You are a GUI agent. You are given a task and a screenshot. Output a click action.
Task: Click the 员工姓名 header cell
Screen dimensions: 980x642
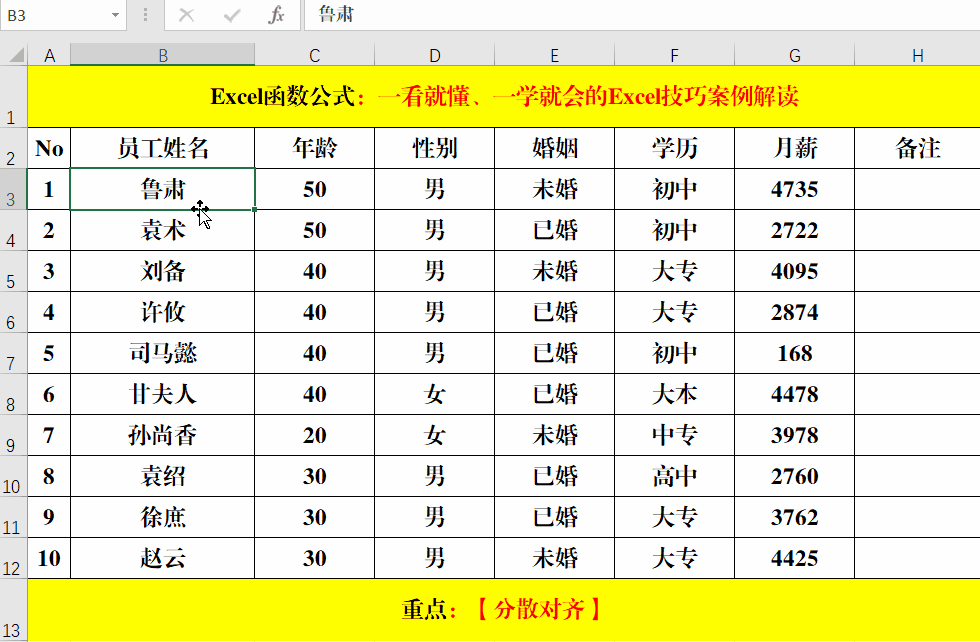pyautogui.click(x=162, y=148)
